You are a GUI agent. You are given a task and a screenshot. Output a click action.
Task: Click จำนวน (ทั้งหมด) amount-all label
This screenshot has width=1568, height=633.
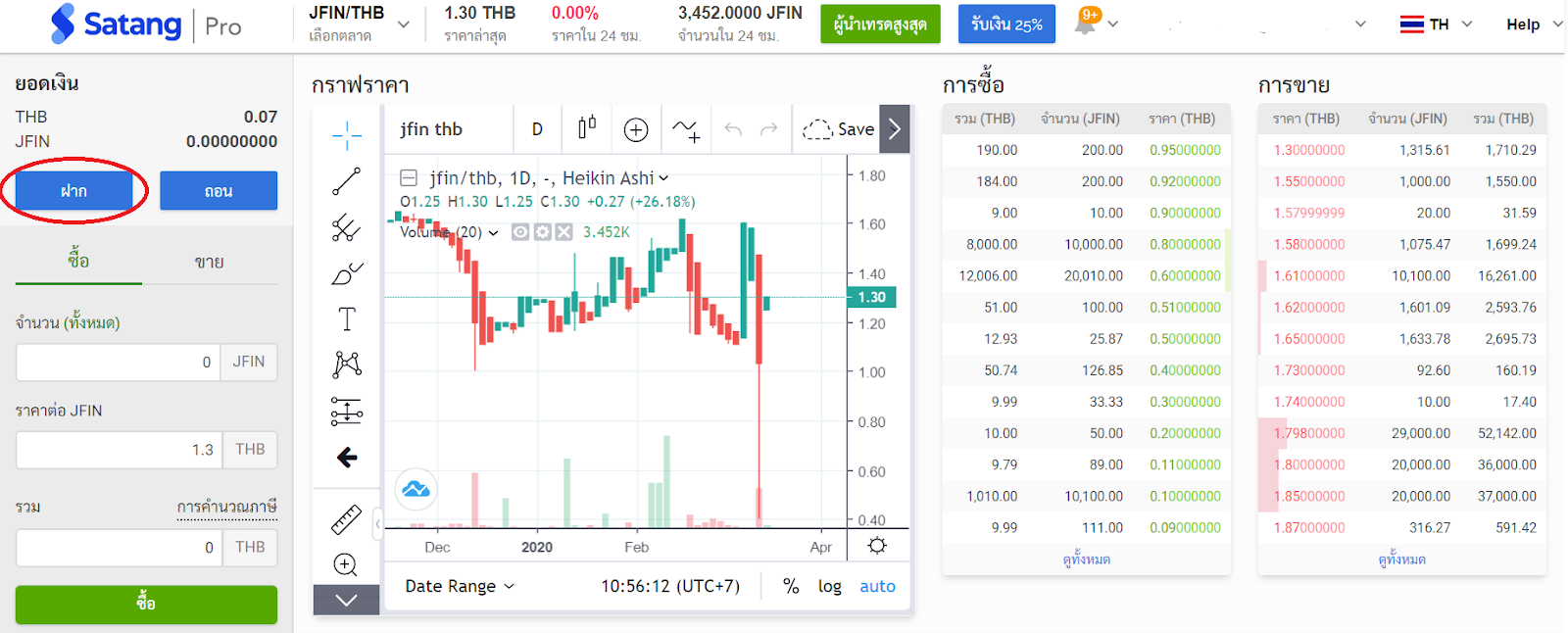pos(68,322)
